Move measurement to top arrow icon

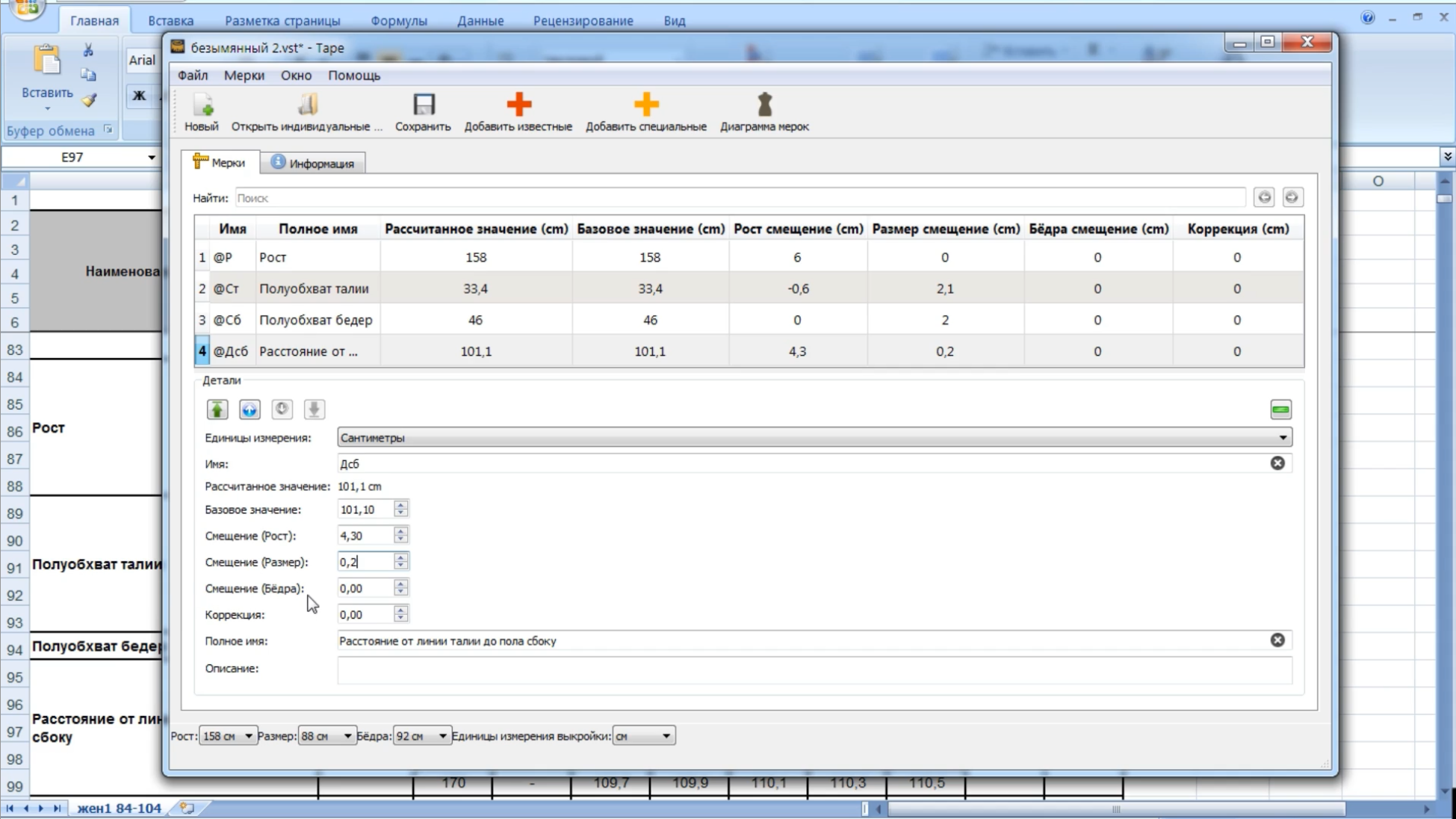coord(217,409)
